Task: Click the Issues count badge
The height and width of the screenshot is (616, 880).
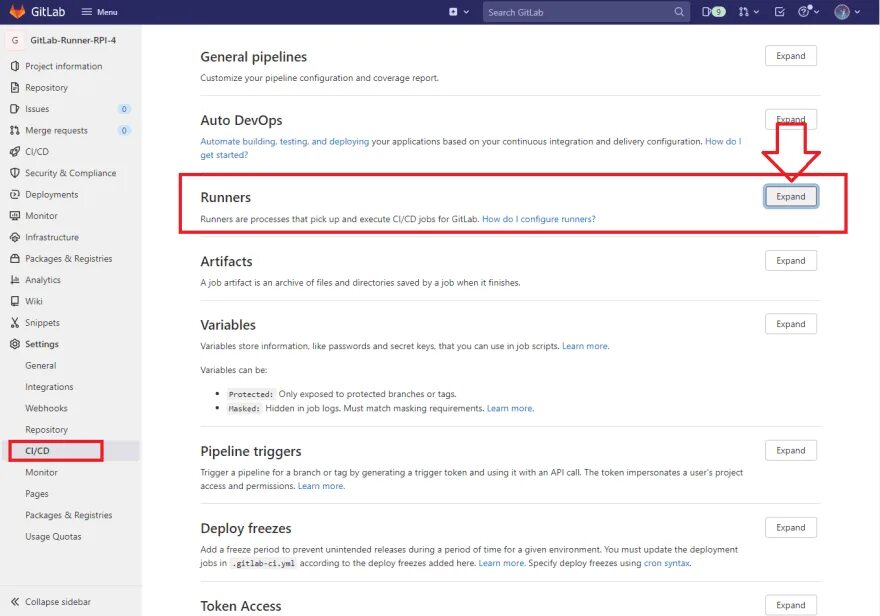Action: coord(124,109)
